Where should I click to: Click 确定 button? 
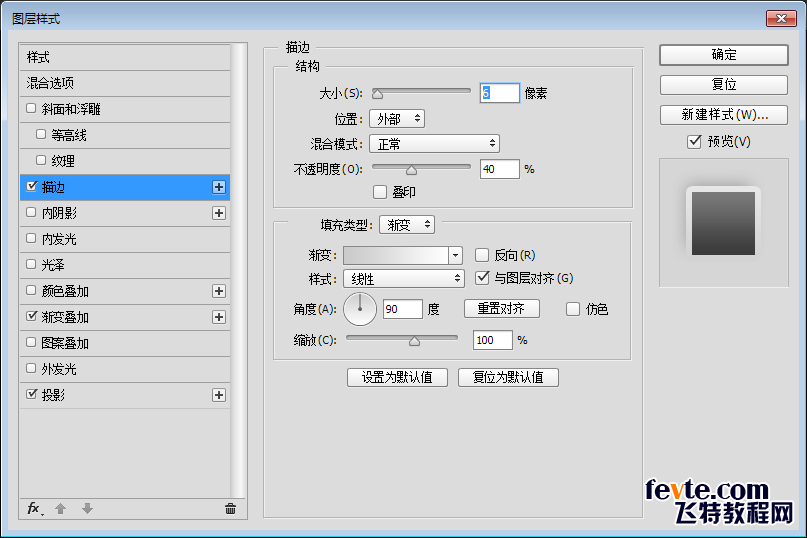724,55
